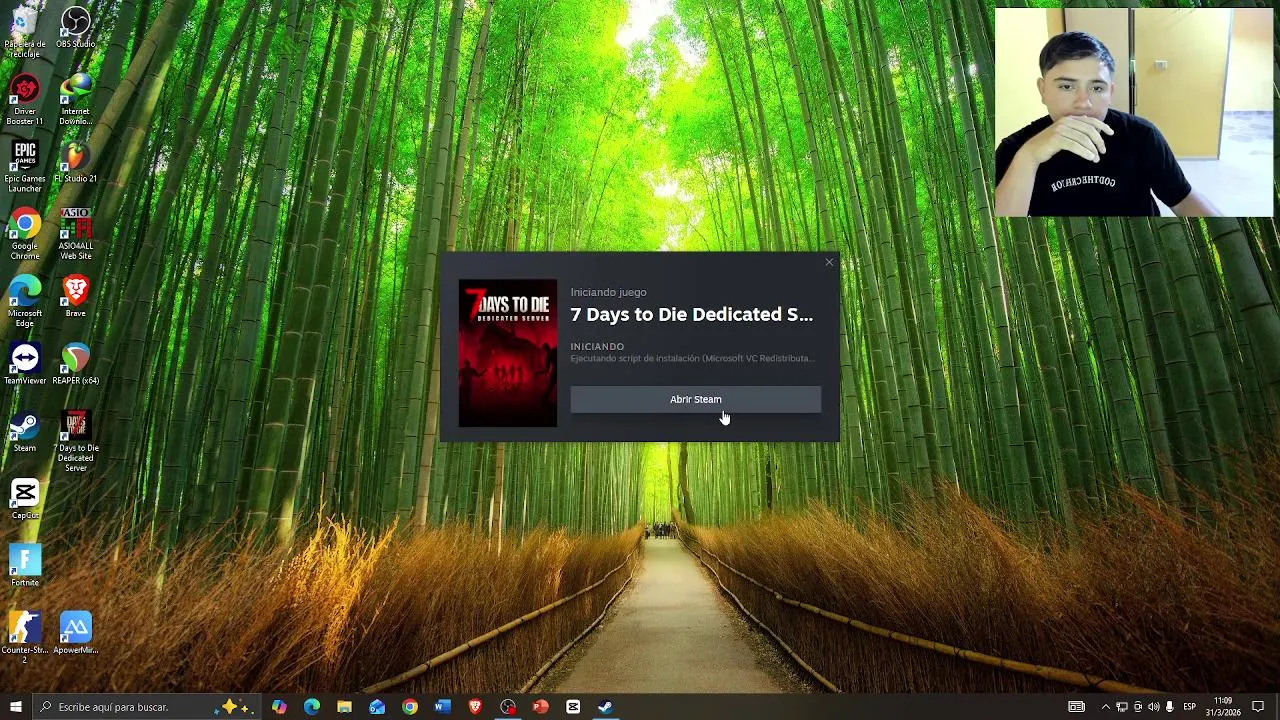Open Chrome from the taskbar
The height and width of the screenshot is (720, 1280).
click(x=410, y=707)
